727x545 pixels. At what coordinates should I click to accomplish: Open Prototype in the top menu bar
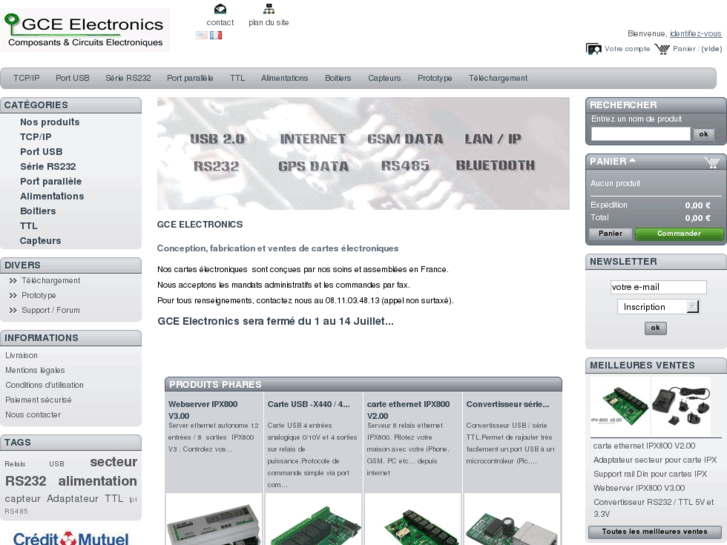click(x=434, y=78)
